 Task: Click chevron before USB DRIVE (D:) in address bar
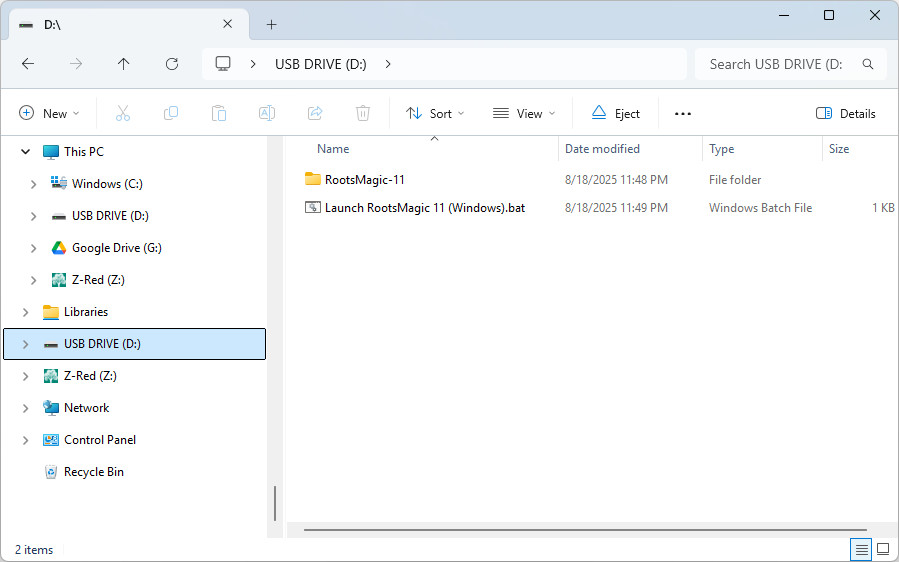253,64
